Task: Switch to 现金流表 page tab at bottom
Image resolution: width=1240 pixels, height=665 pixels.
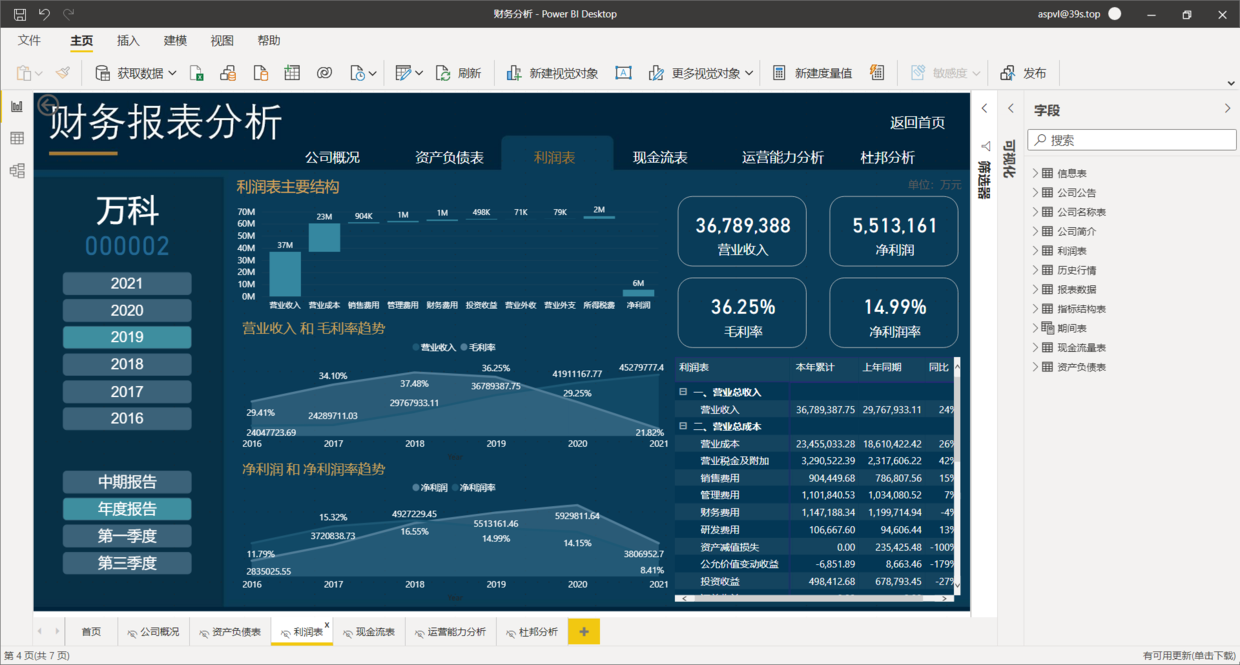Action: point(368,632)
